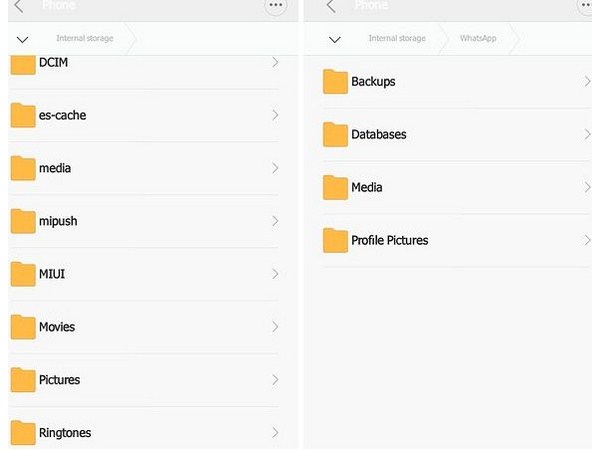Tap back arrow in left panel header
This screenshot has height=450, width=600.
[x=18, y=6]
